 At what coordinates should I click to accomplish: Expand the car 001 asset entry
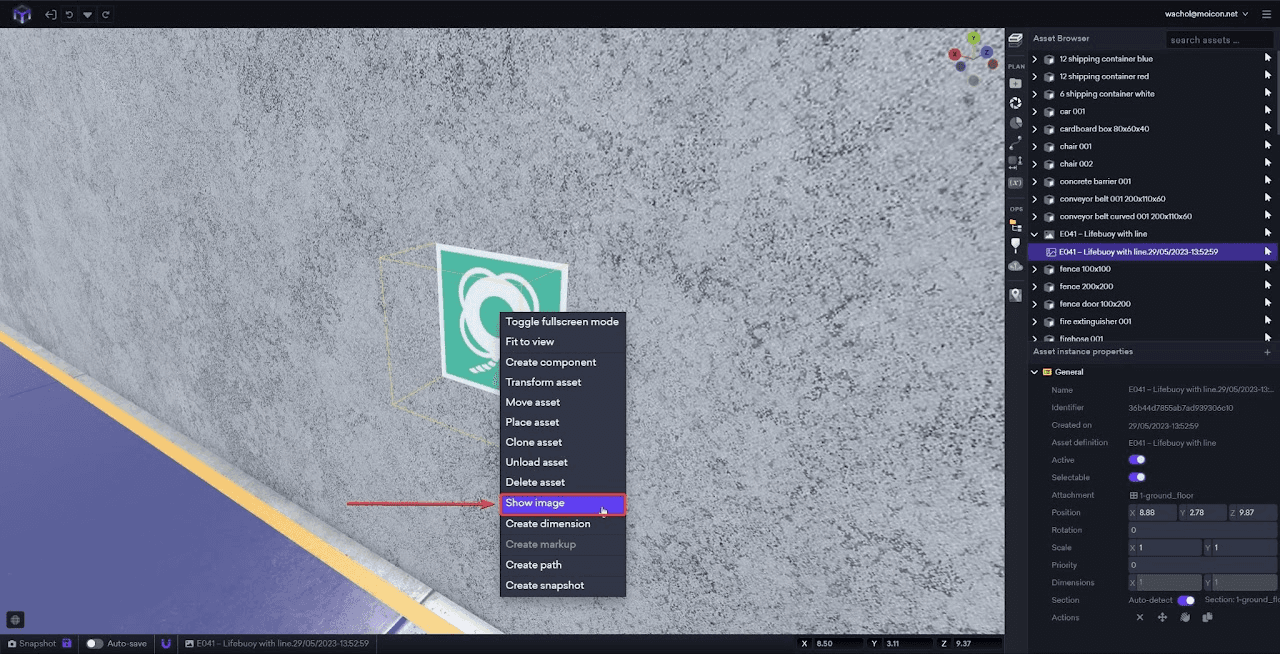pyautogui.click(x=1035, y=112)
